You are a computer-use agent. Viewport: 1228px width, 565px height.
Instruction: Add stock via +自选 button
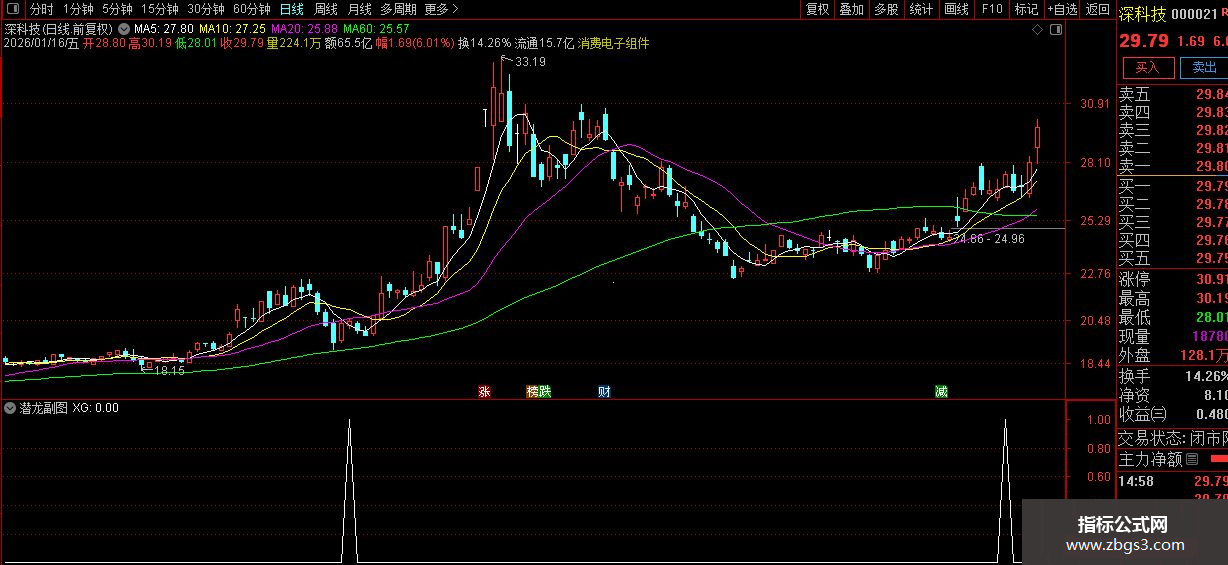coord(1062,9)
